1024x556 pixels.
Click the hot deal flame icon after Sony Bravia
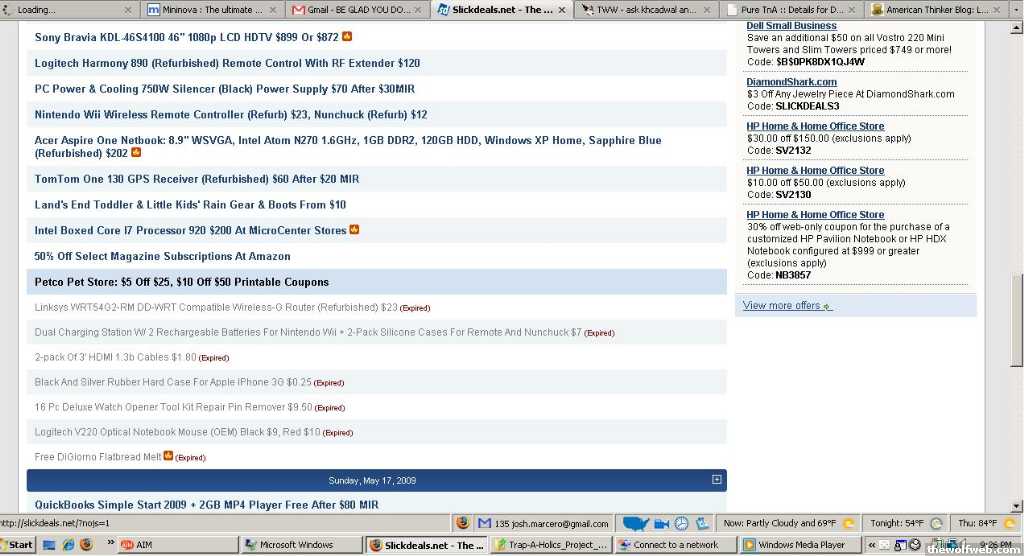[347, 37]
